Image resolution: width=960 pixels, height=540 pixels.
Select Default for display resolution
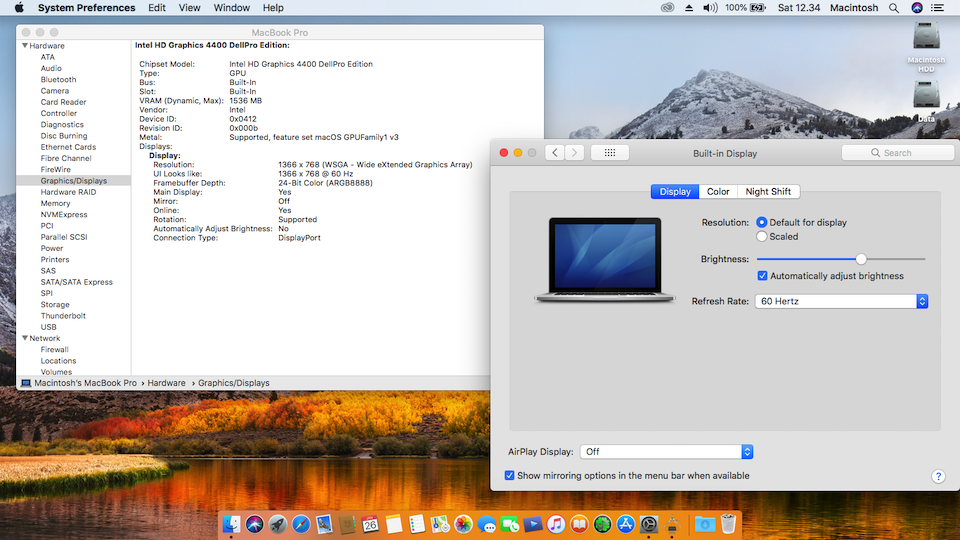[763, 222]
